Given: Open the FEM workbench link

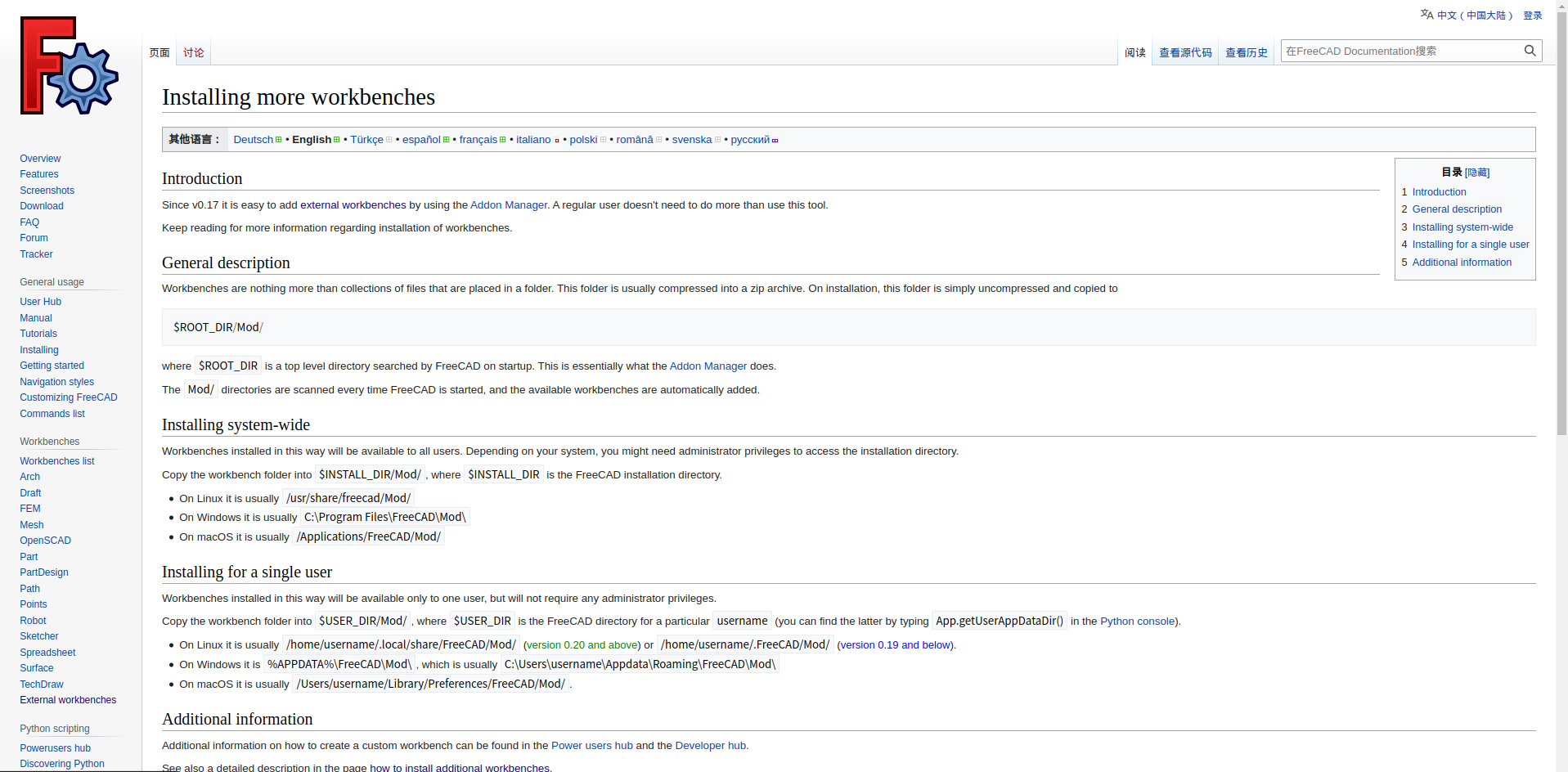Looking at the screenshot, I should coord(30,509).
